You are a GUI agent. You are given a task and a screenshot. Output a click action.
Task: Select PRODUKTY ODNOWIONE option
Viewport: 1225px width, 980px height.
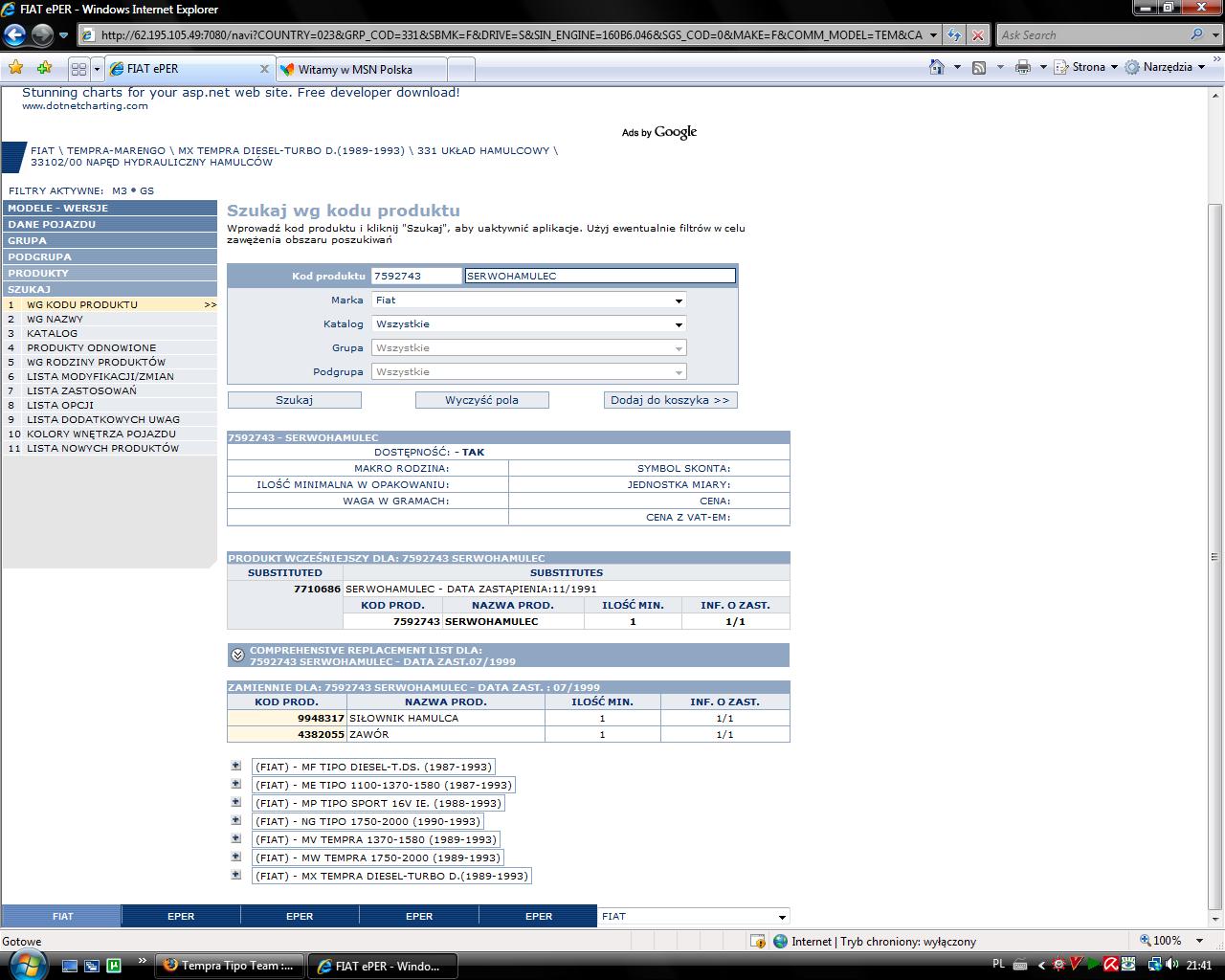(110, 347)
